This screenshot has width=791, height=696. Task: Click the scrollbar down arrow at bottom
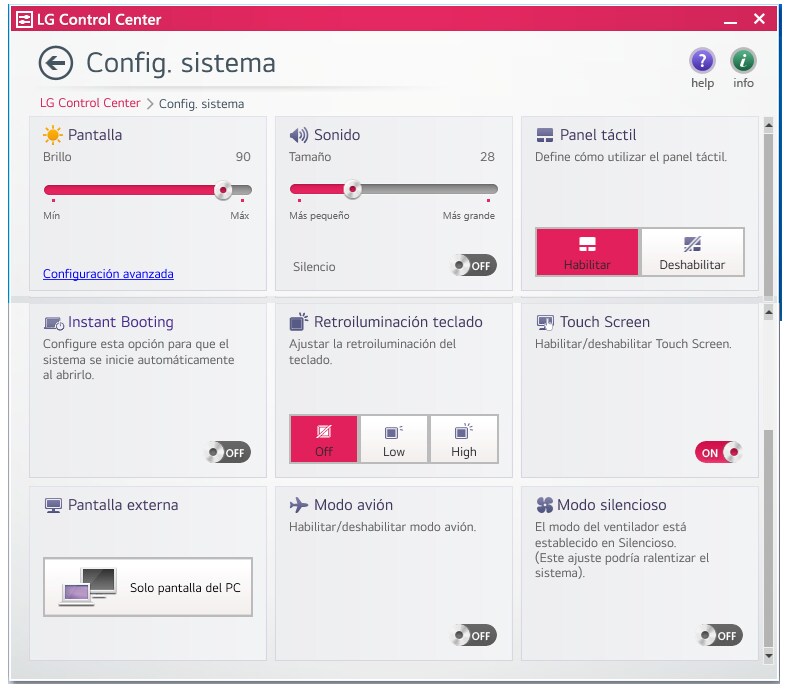(768, 656)
